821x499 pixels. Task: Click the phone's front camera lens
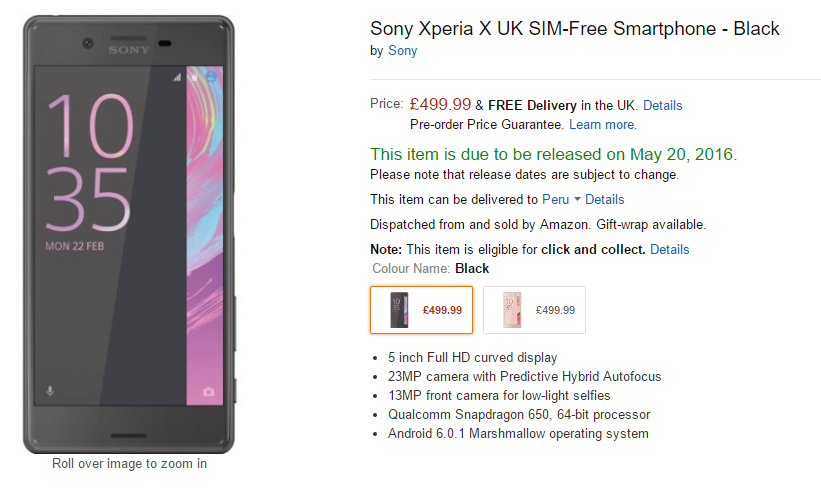(x=88, y=43)
